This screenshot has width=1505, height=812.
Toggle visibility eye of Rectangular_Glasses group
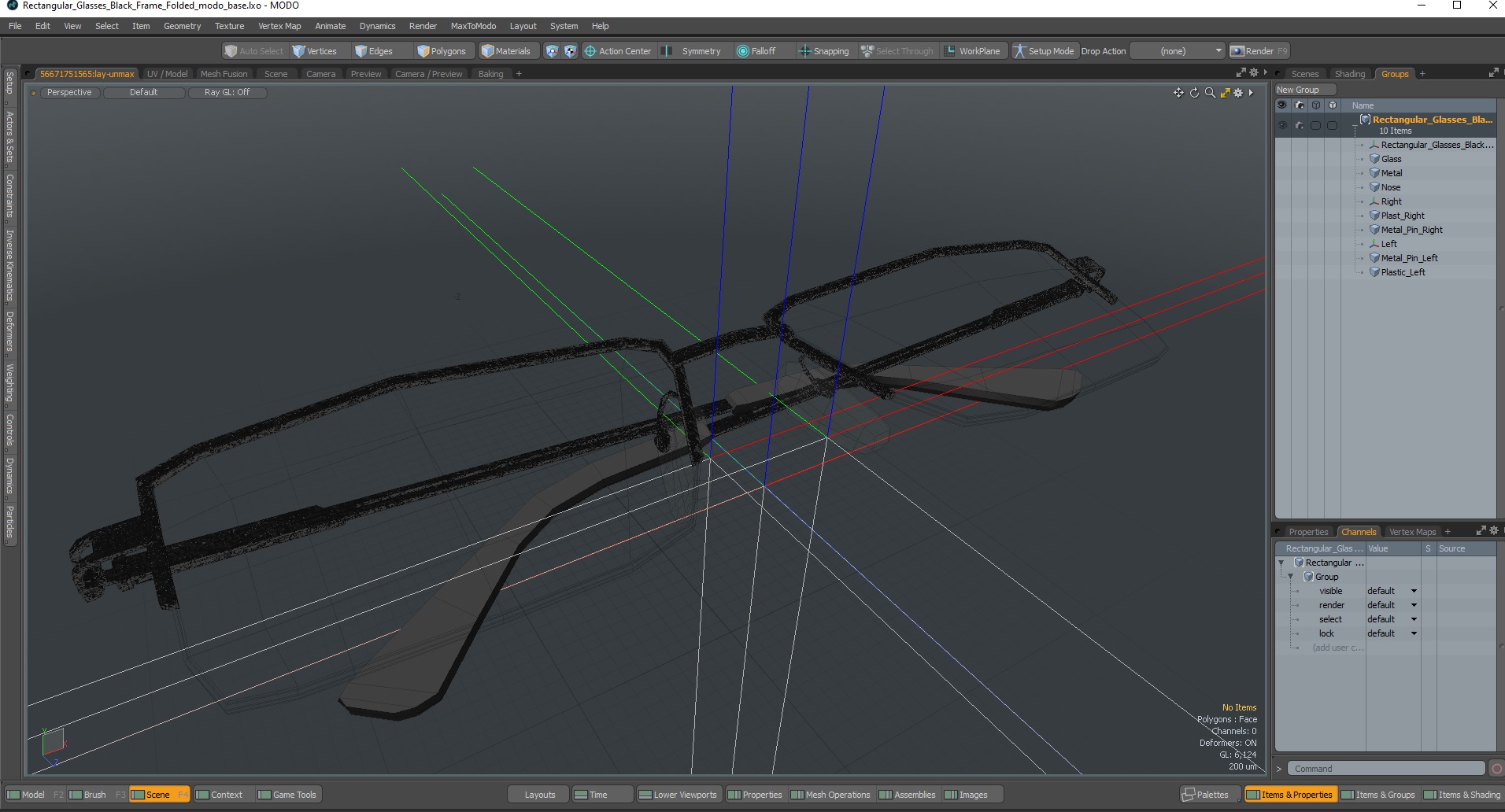(x=1282, y=125)
